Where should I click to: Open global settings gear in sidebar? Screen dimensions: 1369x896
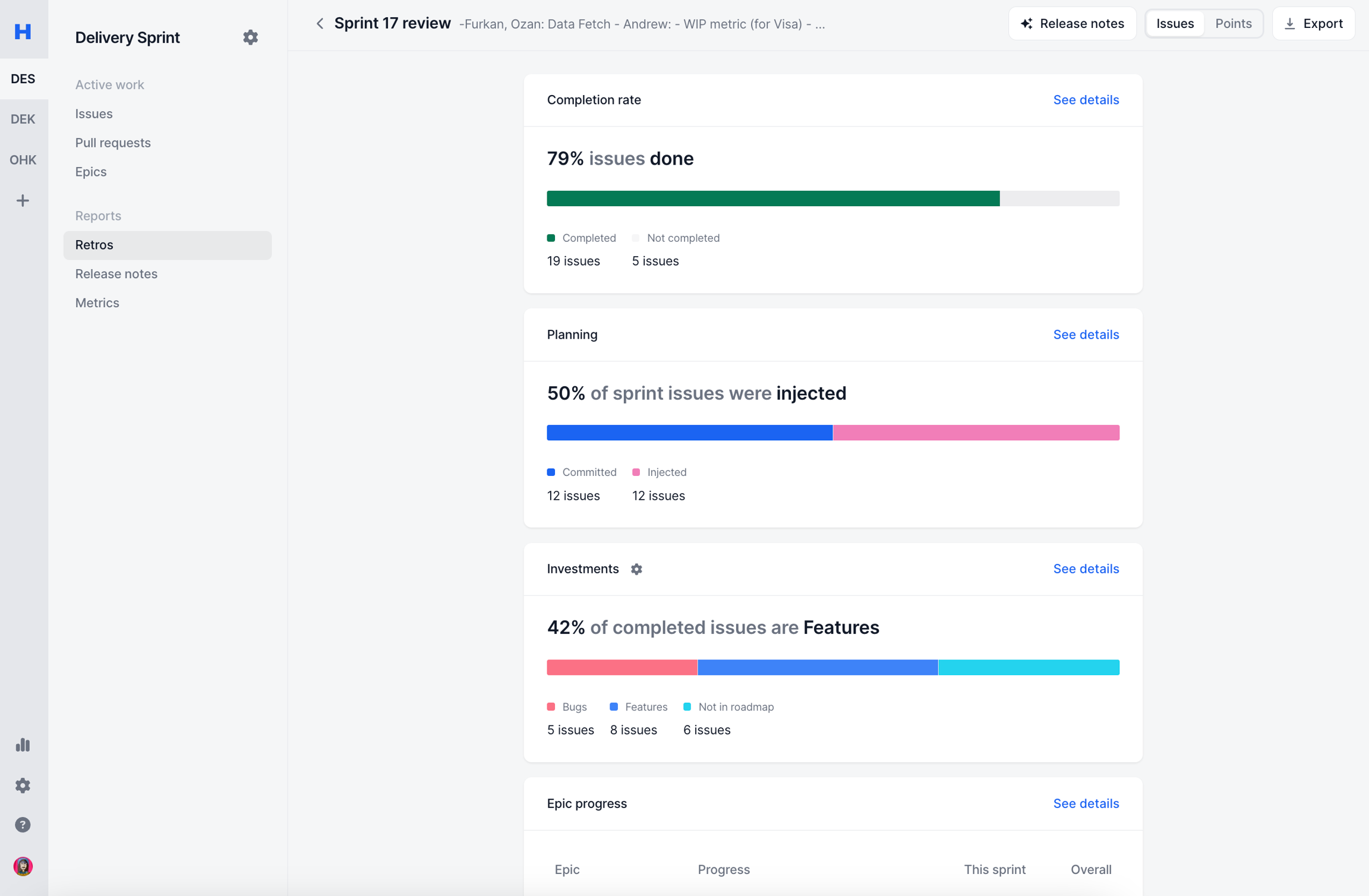23,785
